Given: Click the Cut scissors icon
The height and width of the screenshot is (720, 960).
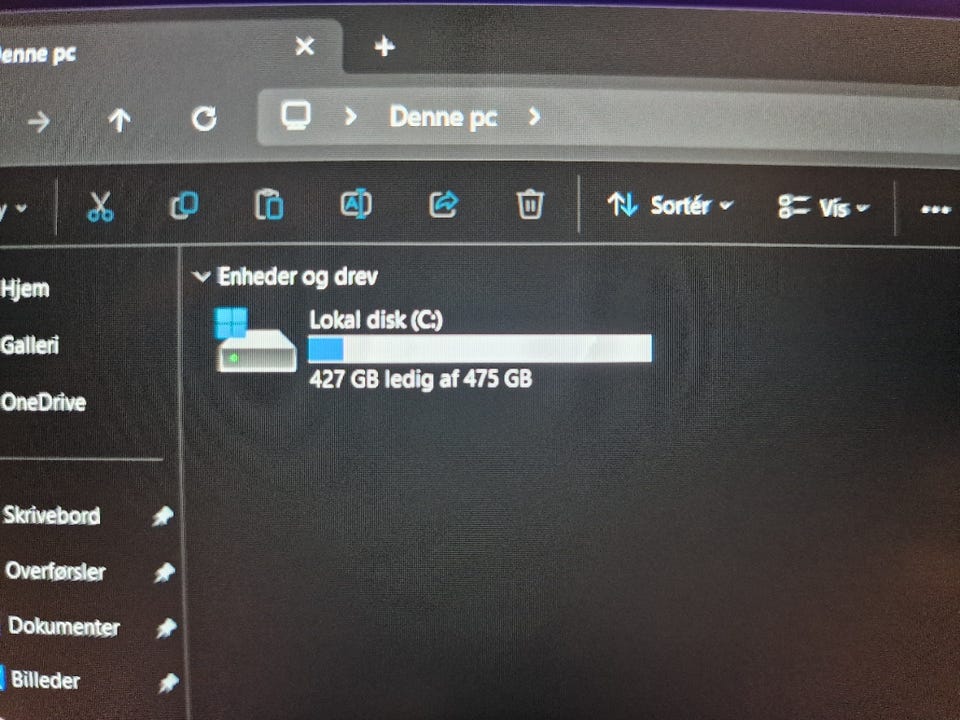Looking at the screenshot, I should point(100,206).
